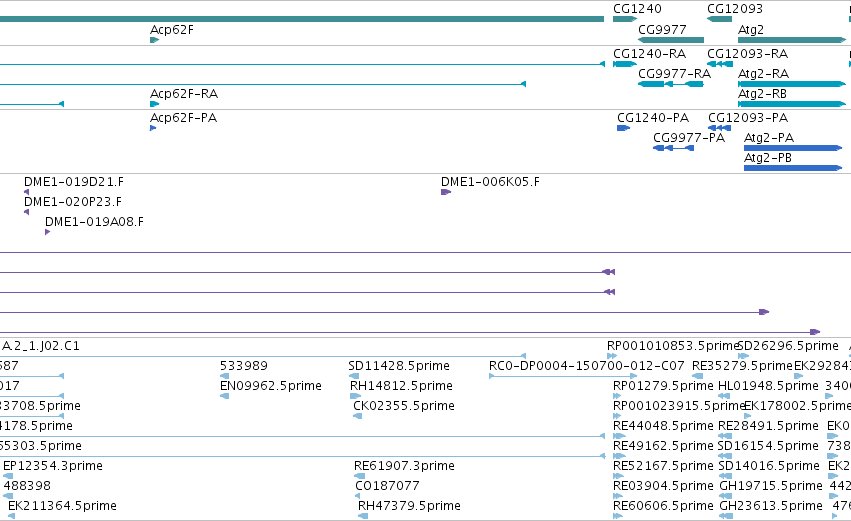Select the CG1240 gene arrow glyph
The width and height of the screenshot is (851, 521).
point(625,19)
